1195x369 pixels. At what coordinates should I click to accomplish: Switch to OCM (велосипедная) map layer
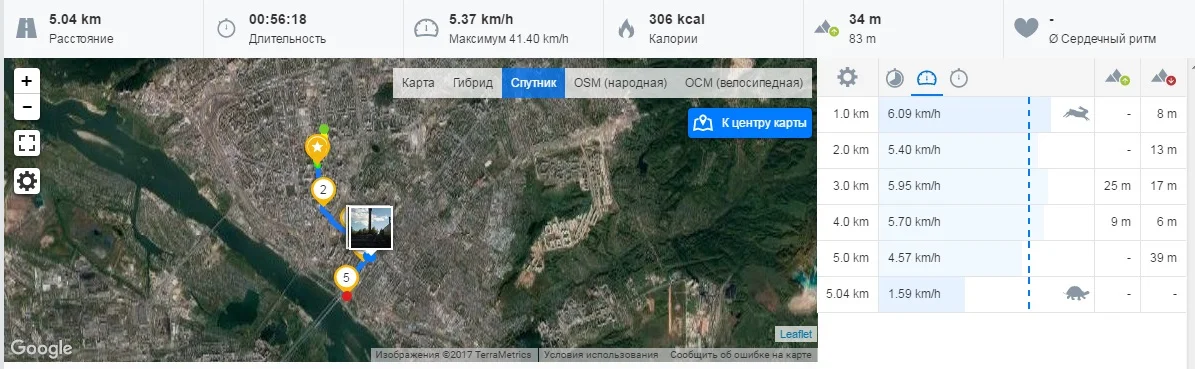click(x=744, y=83)
